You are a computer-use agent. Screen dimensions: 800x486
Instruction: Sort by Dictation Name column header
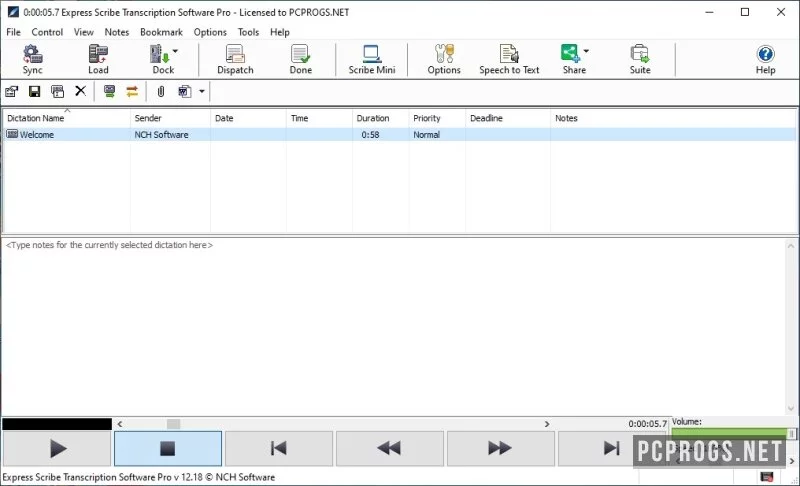pos(66,118)
